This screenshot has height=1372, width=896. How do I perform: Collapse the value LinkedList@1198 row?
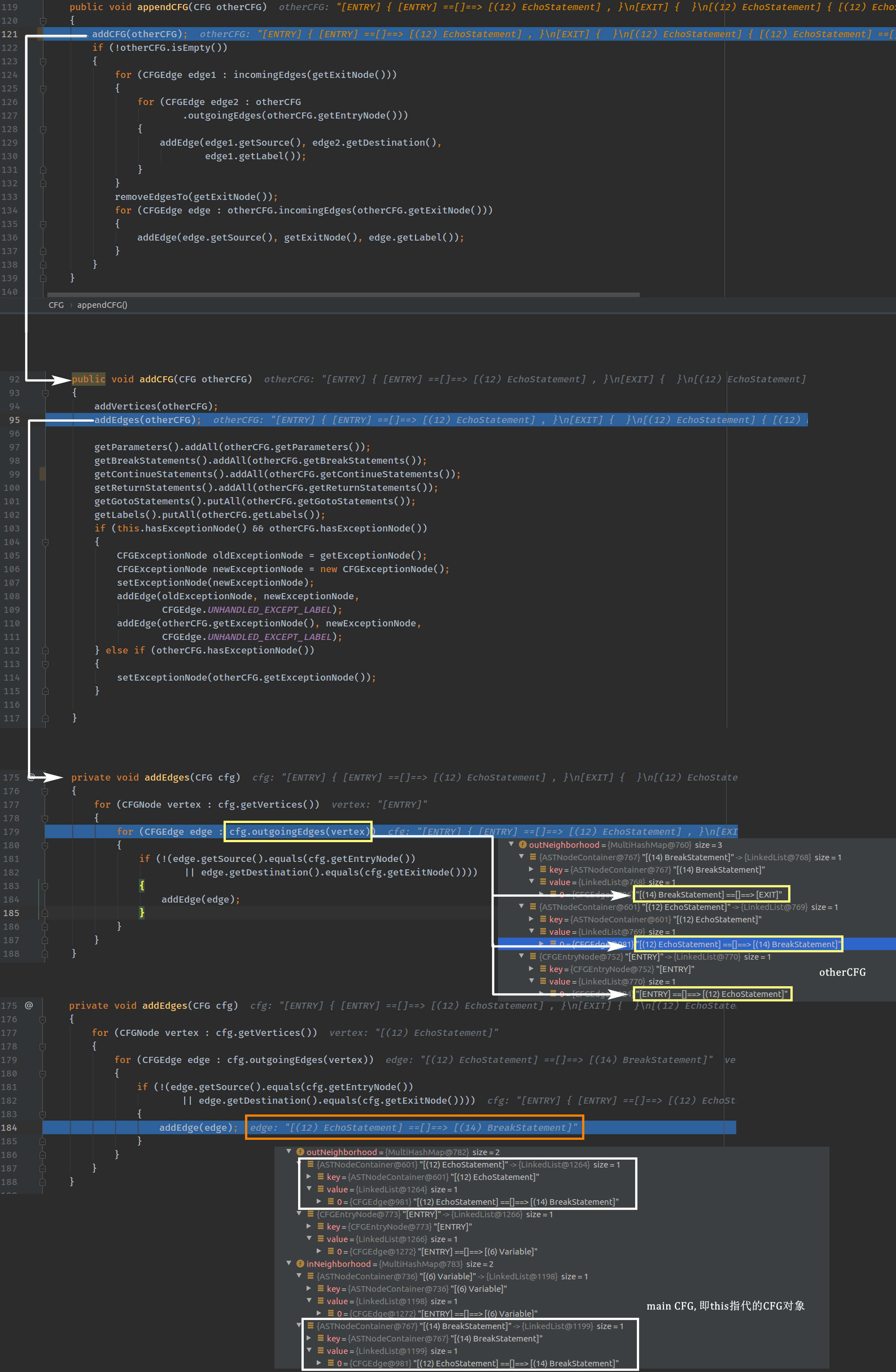pyautogui.click(x=309, y=1301)
